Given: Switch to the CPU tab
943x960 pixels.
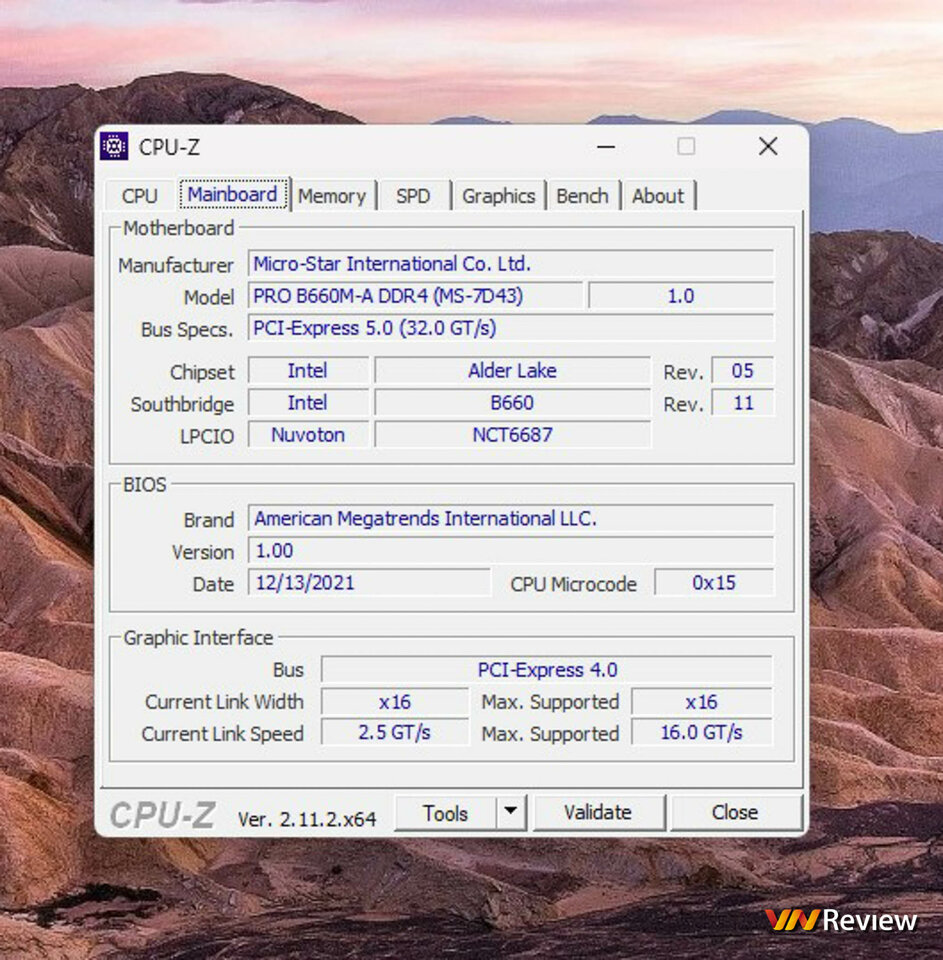Looking at the screenshot, I should [x=140, y=196].
